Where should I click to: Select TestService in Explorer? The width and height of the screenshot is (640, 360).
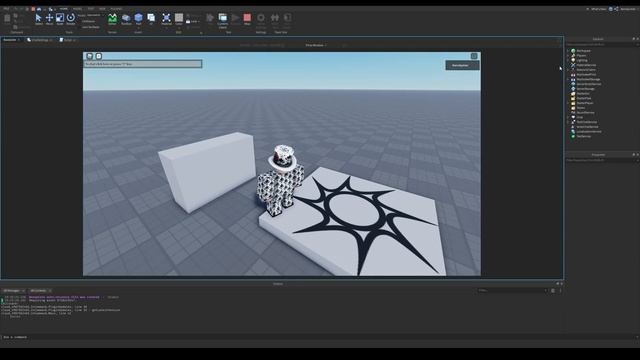[584, 136]
